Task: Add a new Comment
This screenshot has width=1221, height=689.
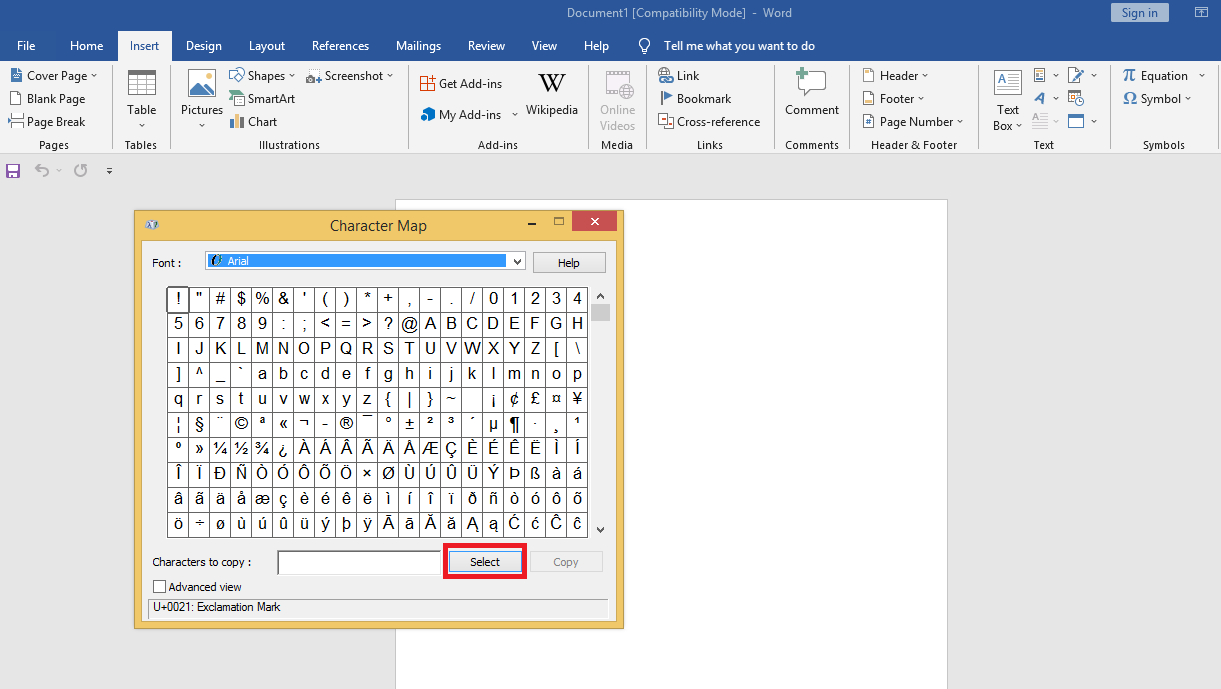Action: pos(812,93)
